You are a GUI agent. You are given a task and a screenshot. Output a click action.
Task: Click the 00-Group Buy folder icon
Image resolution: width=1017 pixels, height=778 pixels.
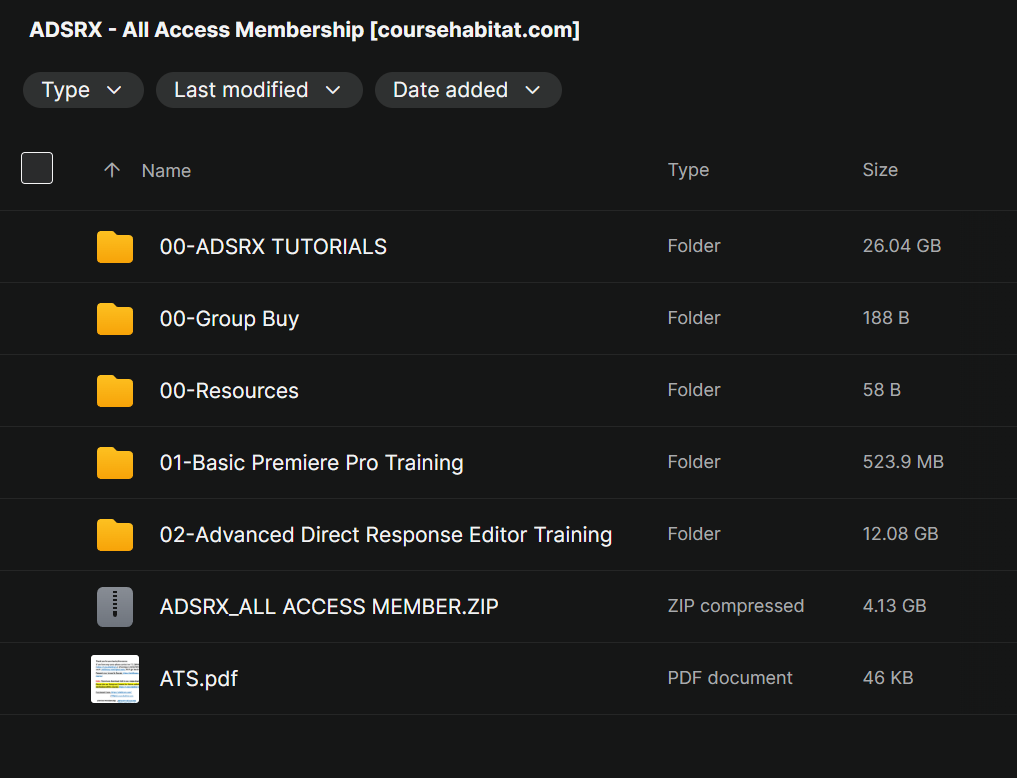tap(115, 319)
